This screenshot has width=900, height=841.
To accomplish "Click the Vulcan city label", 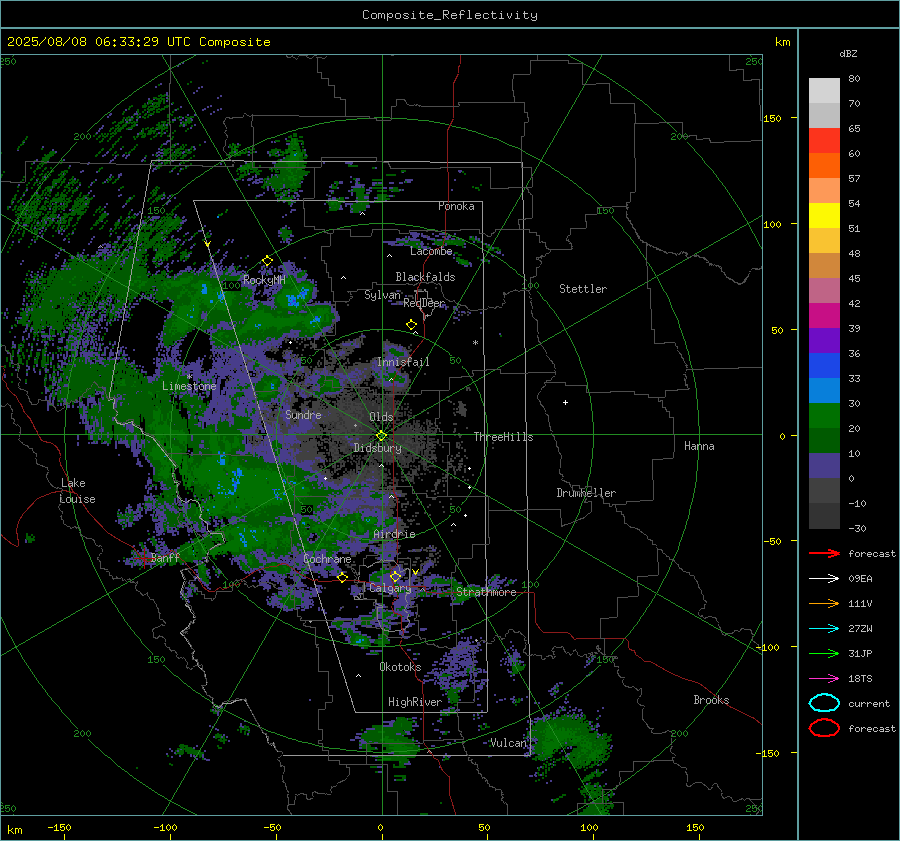I will click(x=508, y=743).
